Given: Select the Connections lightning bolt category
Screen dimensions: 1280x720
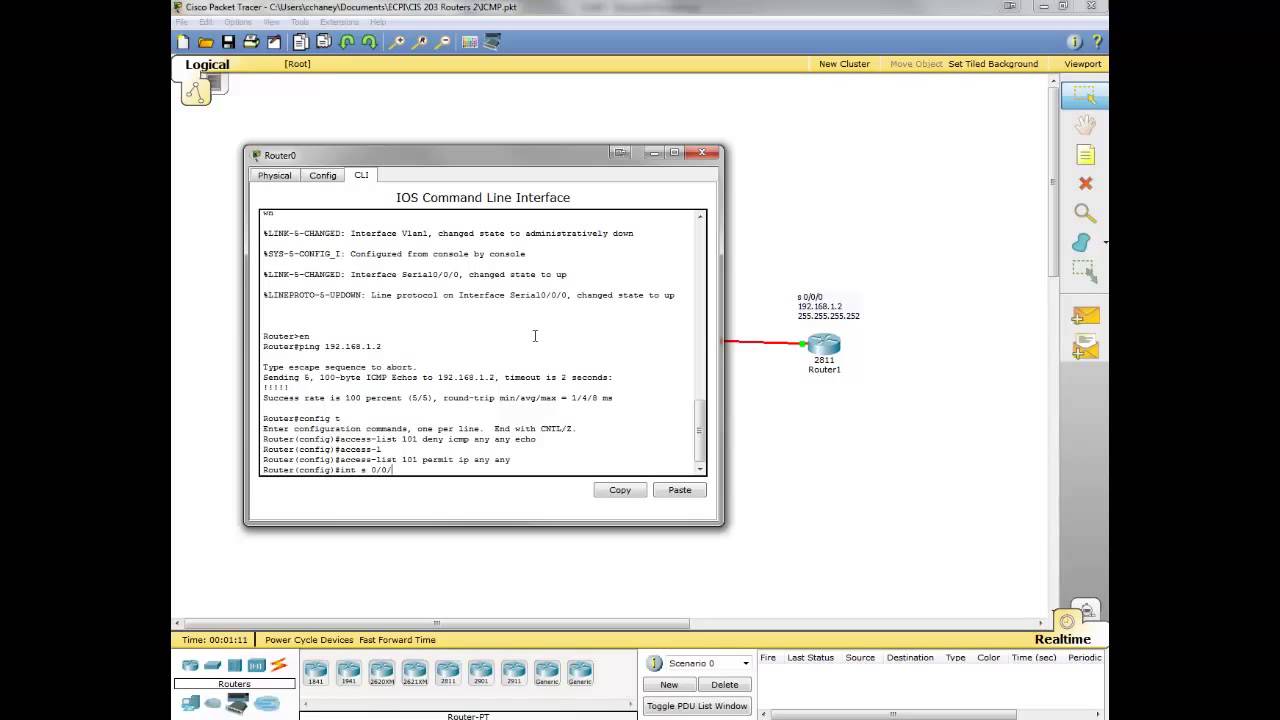Looking at the screenshot, I should 279,666.
